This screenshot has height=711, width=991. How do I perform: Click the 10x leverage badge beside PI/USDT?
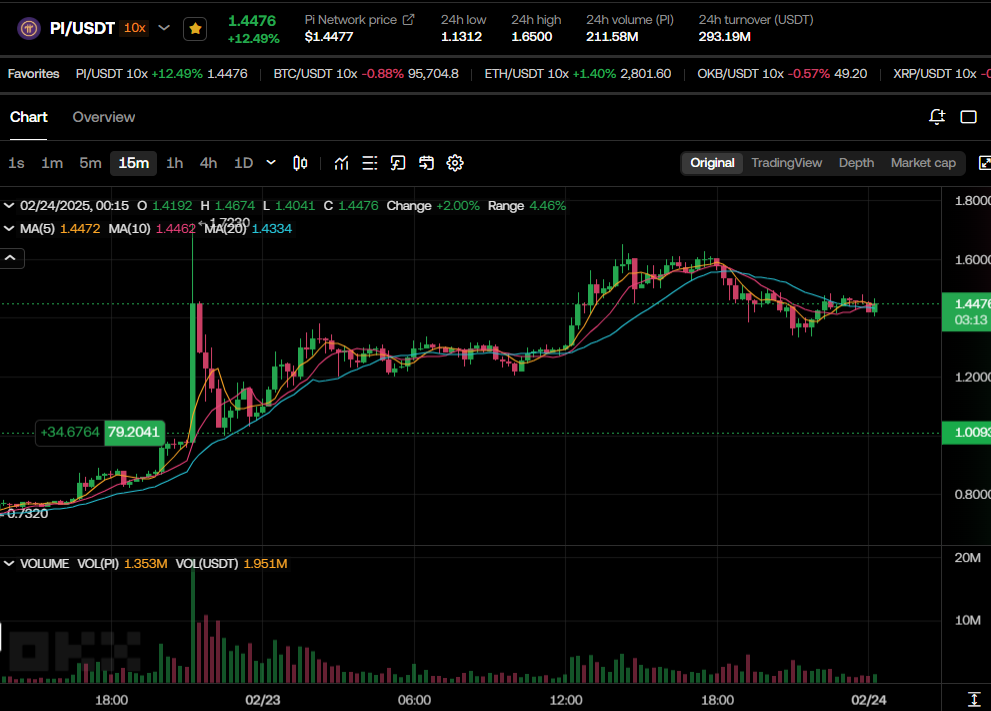(135, 28)
